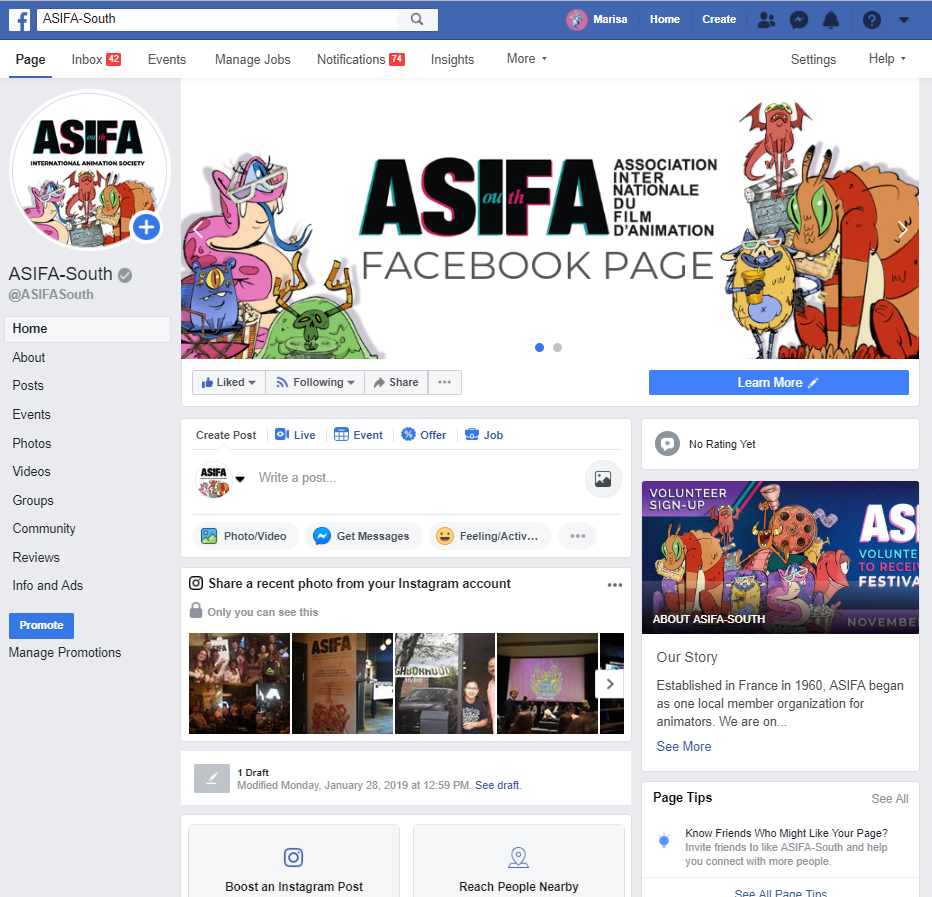The width and height of the screenshot is (932, 897).
Task: Open three-dot menu on Instagram share card
Action: tap(615, 585)
